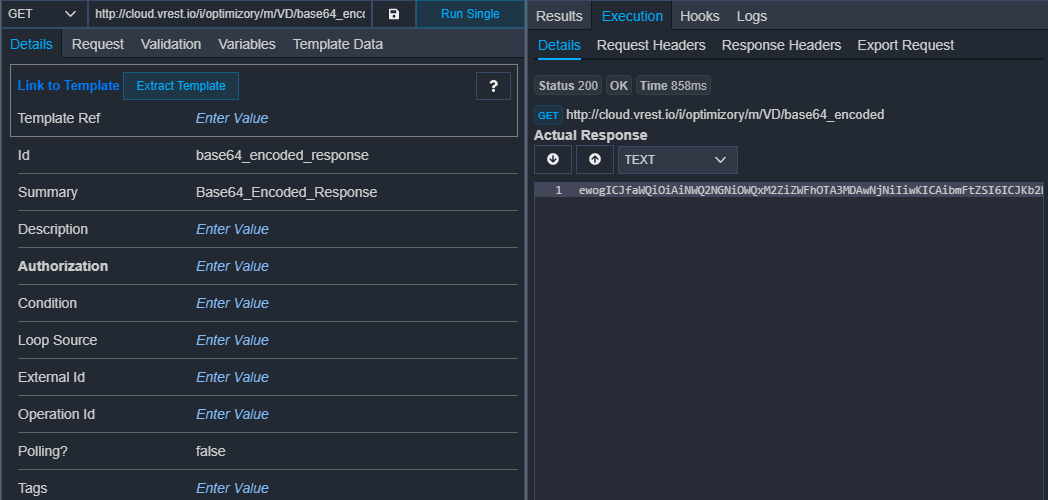Click the Extract Template button
This screenshot has height=500, width=1048.
pyautogui.click(x=181, y=86)
